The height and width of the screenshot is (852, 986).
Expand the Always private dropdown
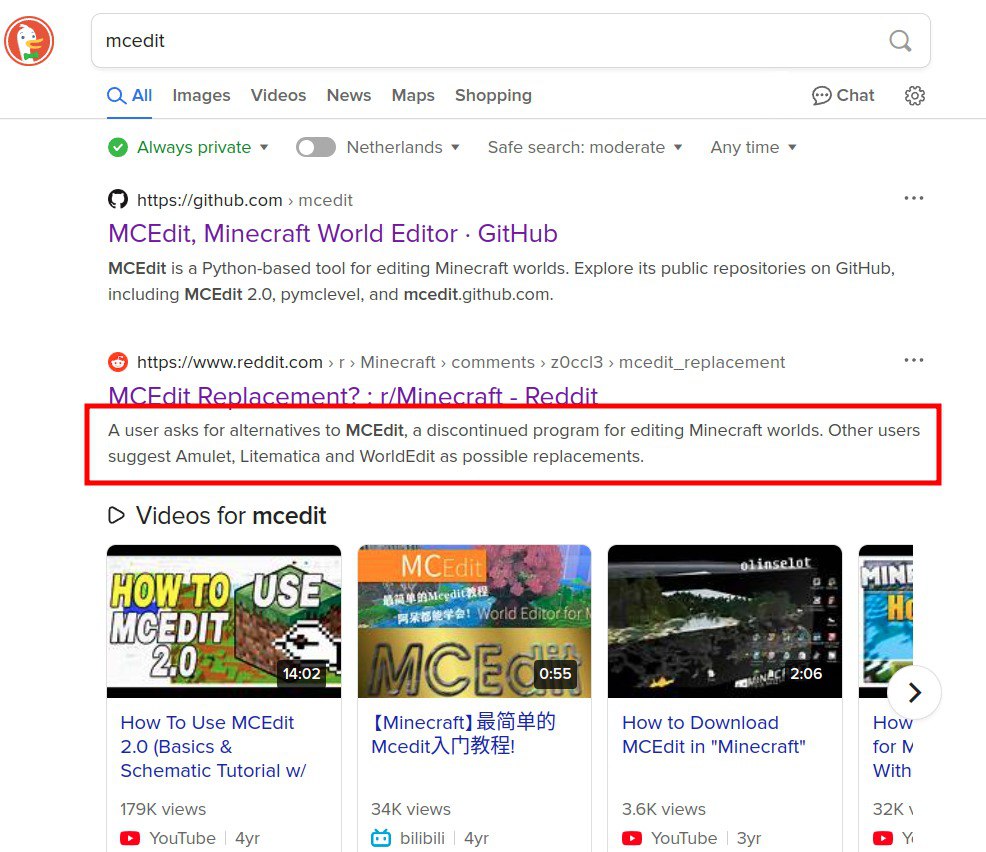click(190, 147)
